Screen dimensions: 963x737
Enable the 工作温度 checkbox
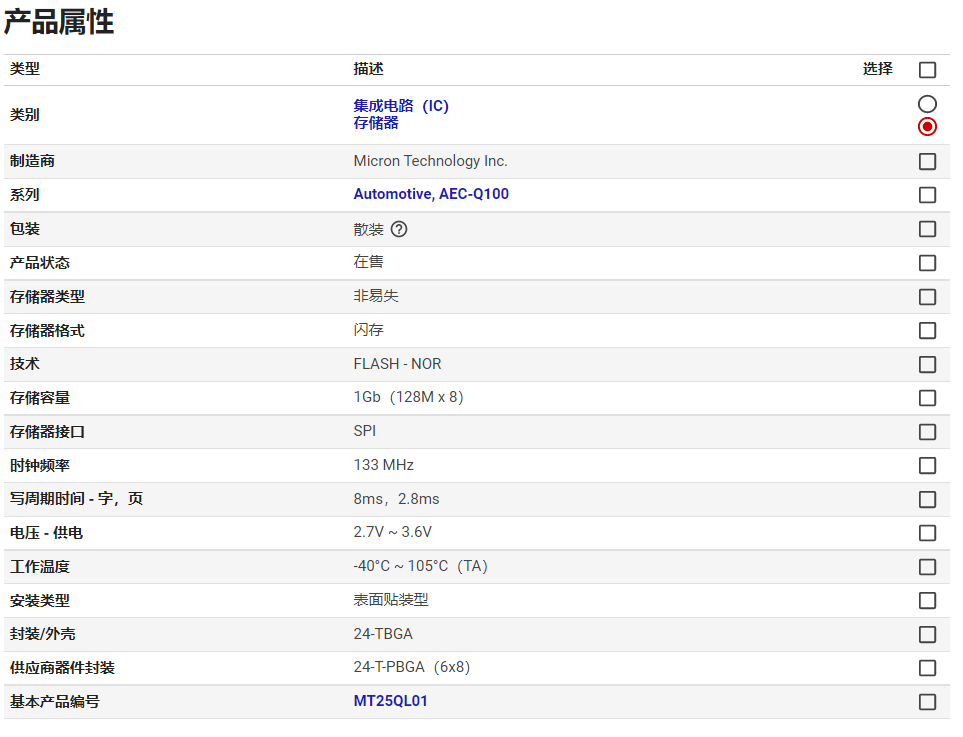pos(927,567)
